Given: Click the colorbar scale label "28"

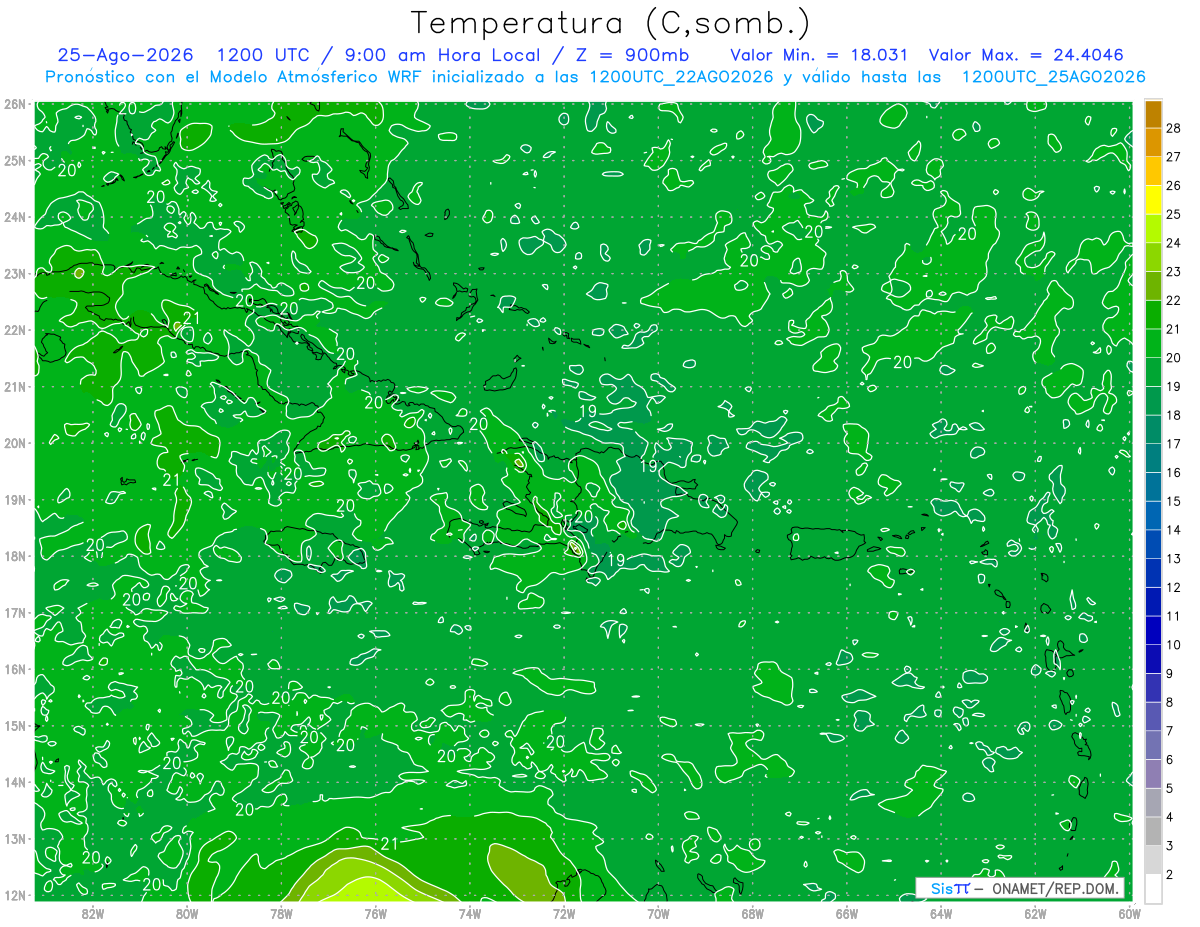Looking at the screenshot, I should pos(1174,127).
